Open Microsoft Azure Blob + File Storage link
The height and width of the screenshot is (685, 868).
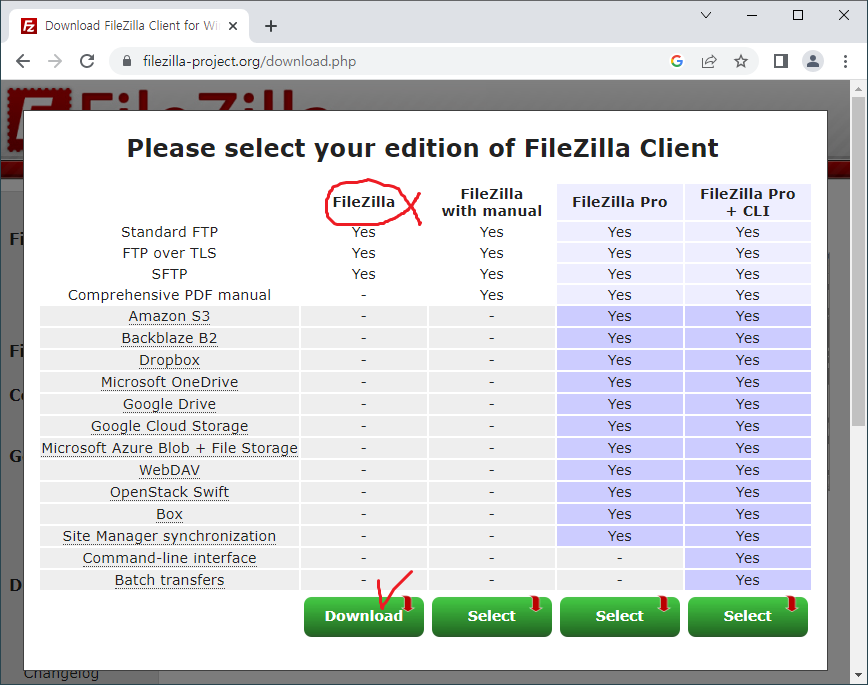(169, 448)
